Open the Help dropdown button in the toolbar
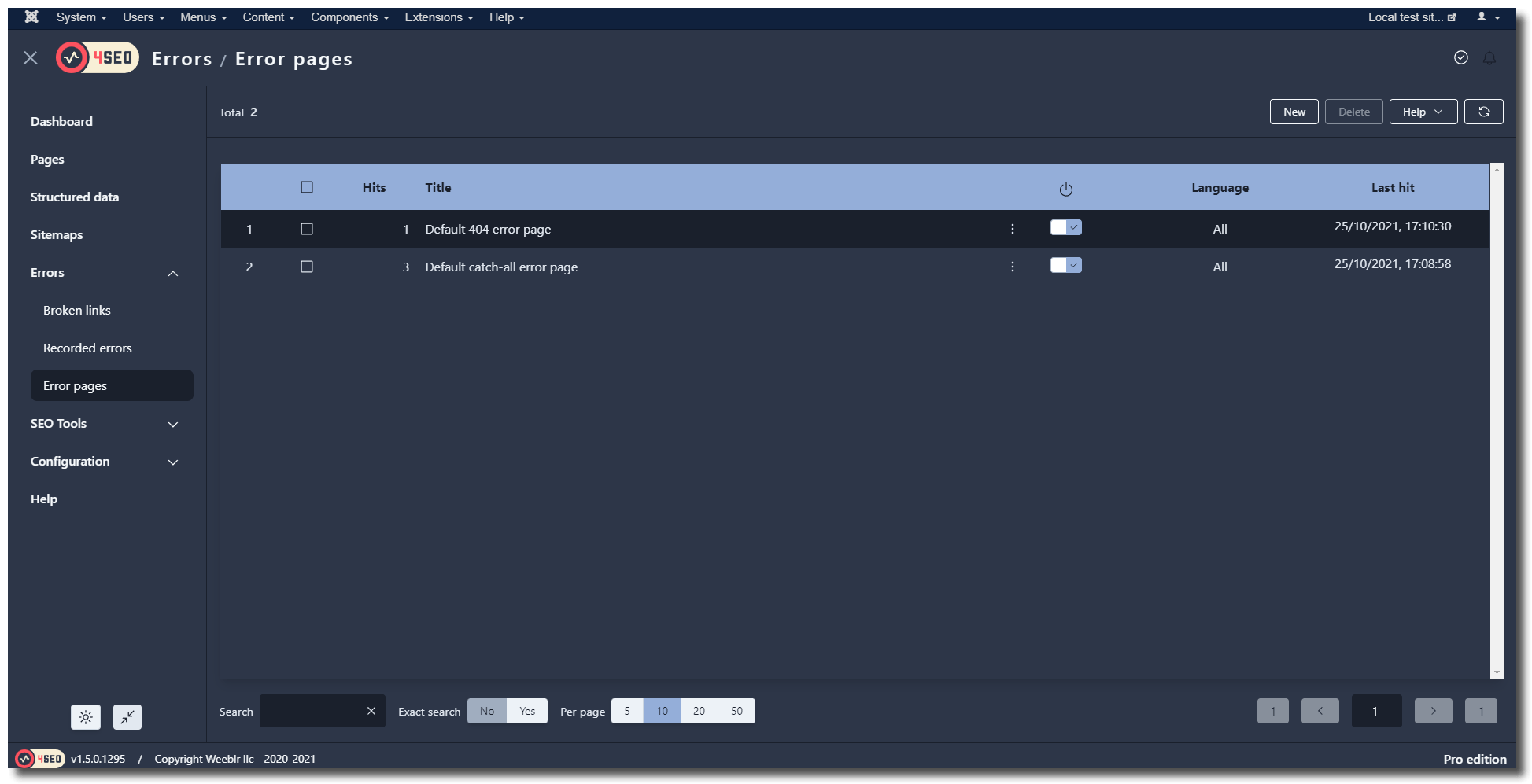Viewport: 1532px width, 784px height. (x=1423, y=112)
